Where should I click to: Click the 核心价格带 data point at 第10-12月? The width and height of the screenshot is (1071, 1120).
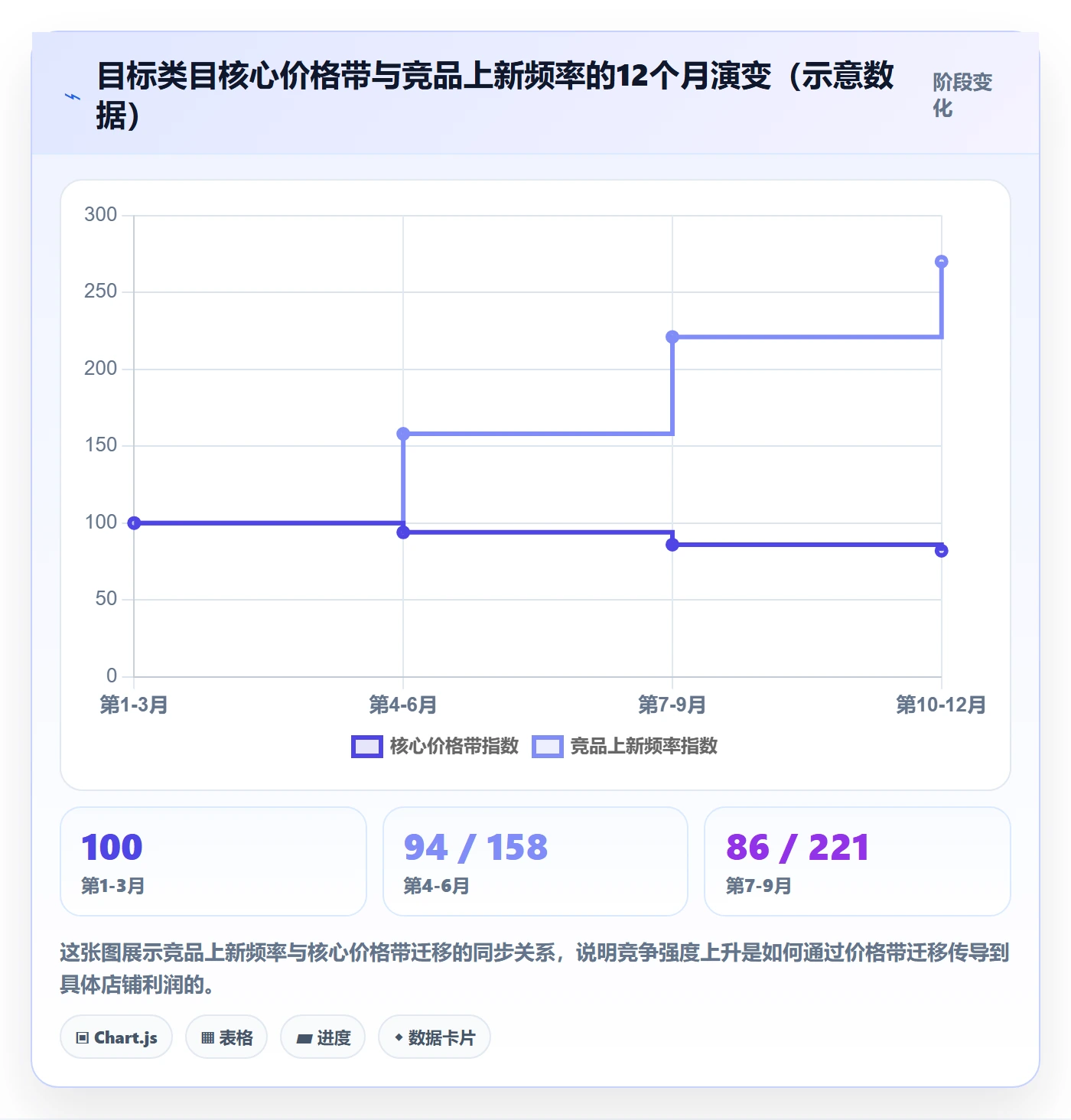coord(942,551)
